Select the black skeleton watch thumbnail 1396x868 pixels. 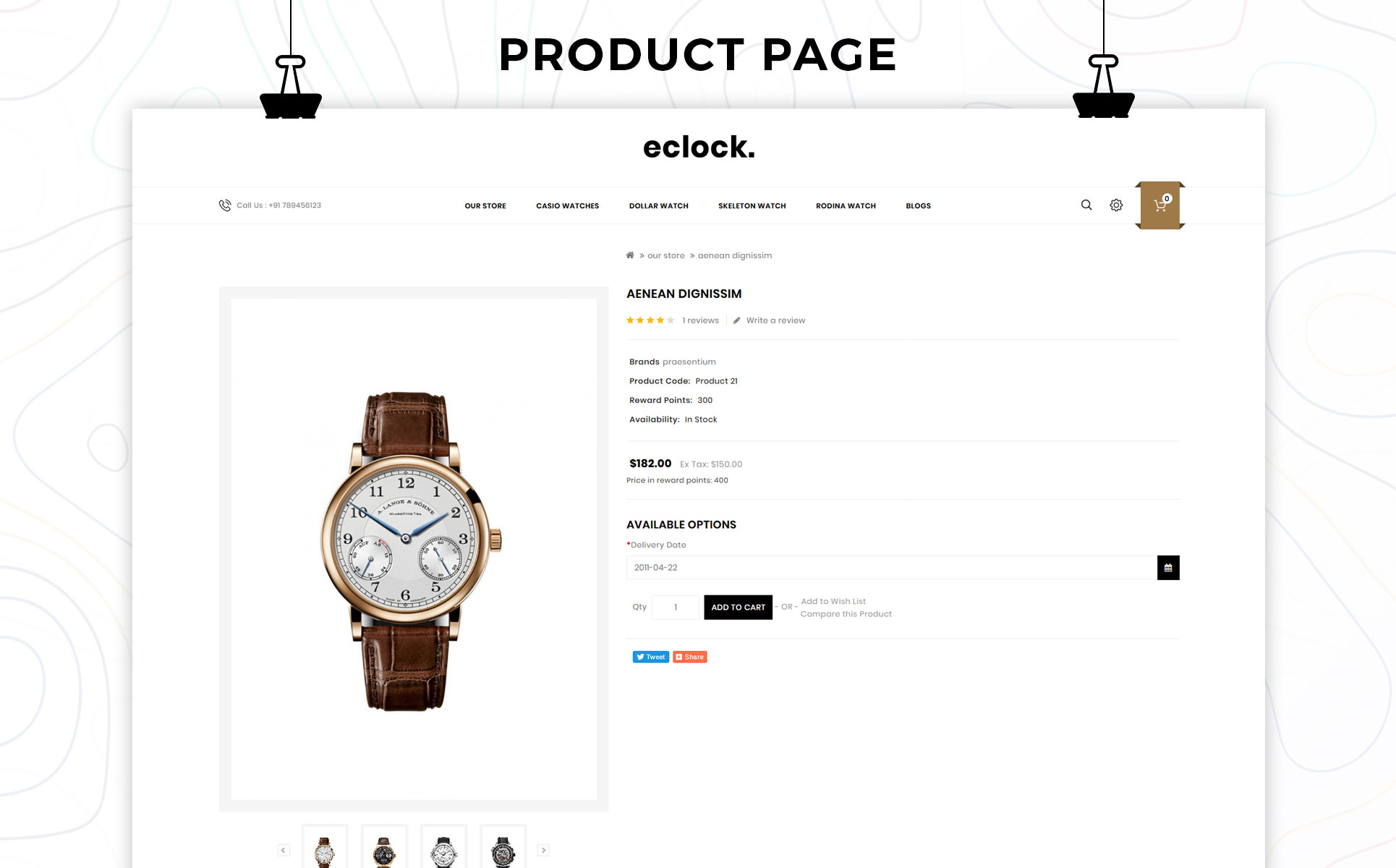[x=503, y=848]
